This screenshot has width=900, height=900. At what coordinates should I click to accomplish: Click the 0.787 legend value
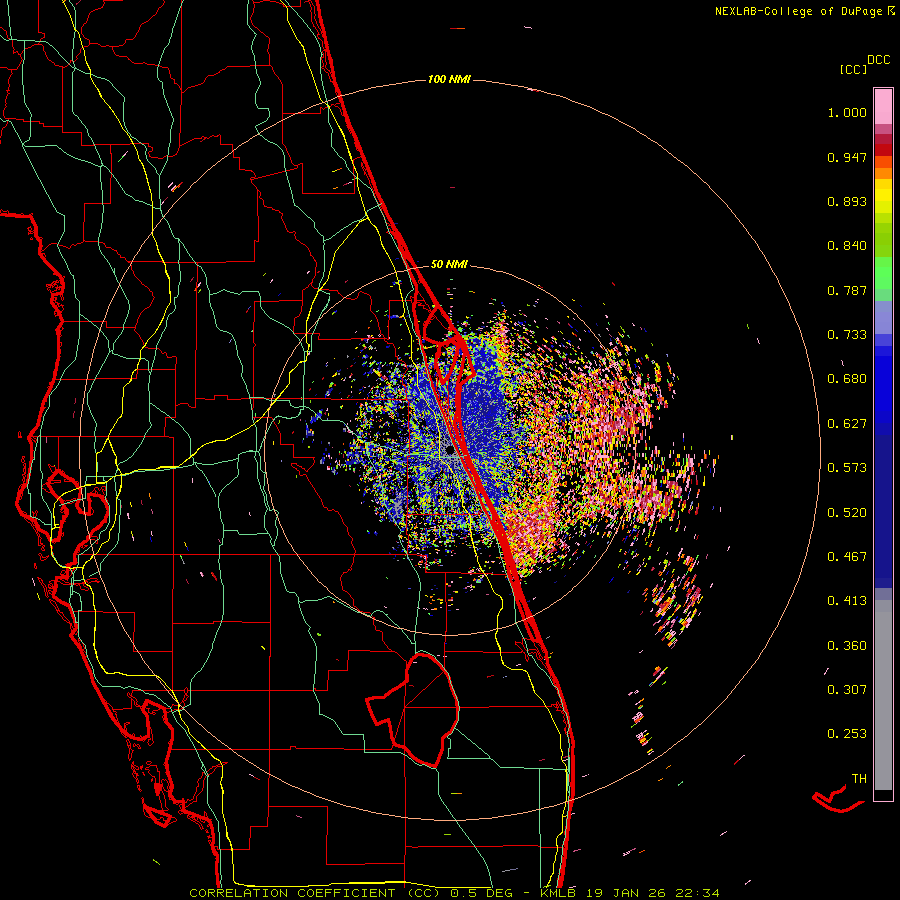click(847, 290)
